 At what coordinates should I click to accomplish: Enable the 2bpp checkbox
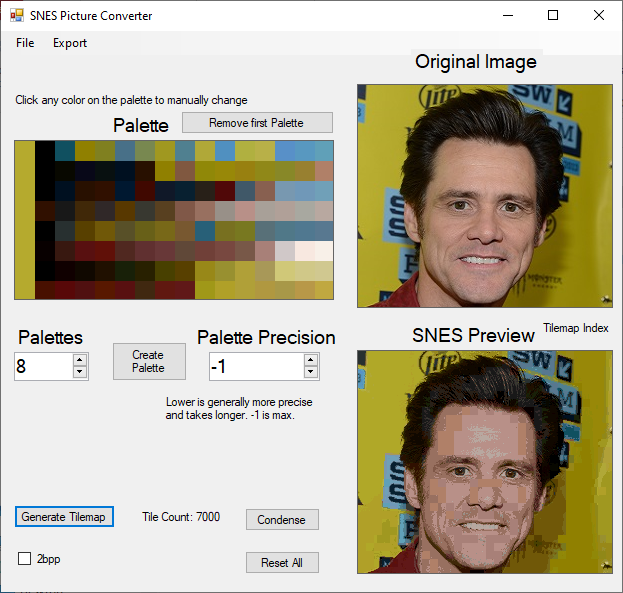click(25, 559)
